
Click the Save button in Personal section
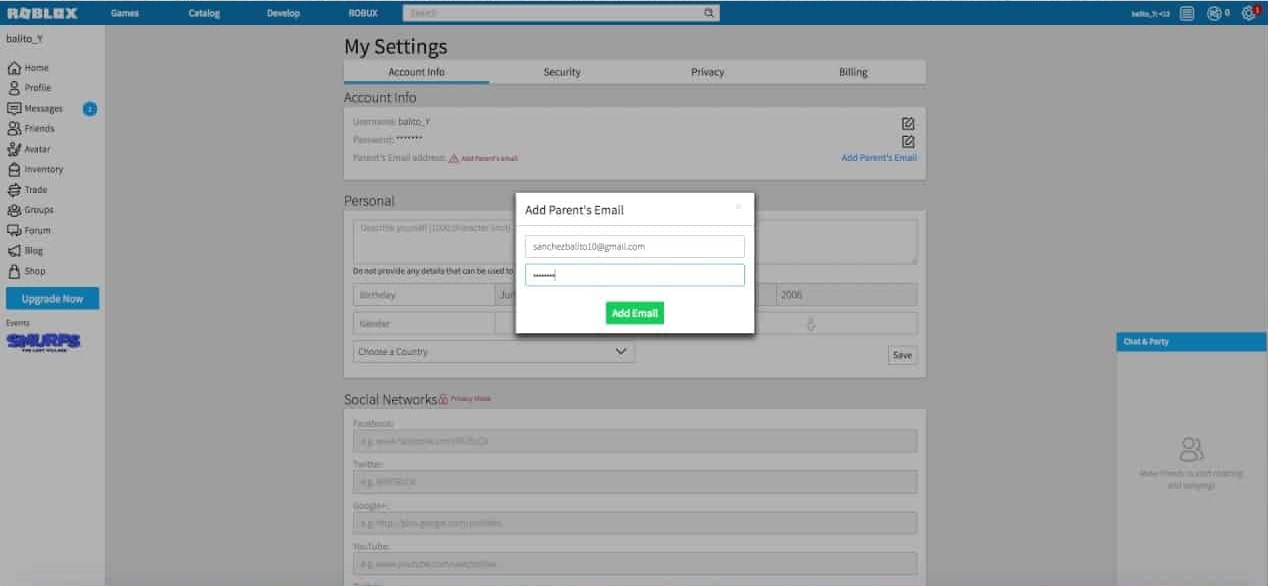click(902, 355)
